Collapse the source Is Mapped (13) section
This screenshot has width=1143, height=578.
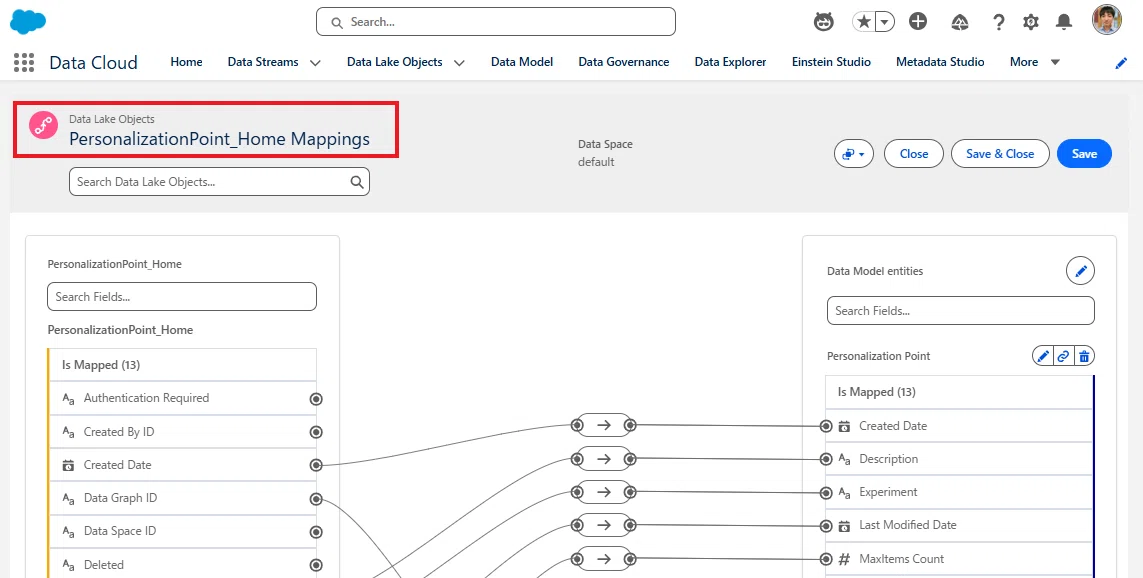pos(182,364)
